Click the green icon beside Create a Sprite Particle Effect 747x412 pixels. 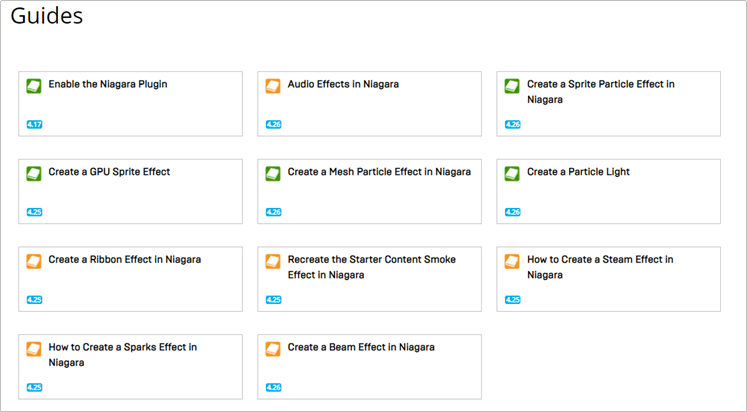click(513, 86)
